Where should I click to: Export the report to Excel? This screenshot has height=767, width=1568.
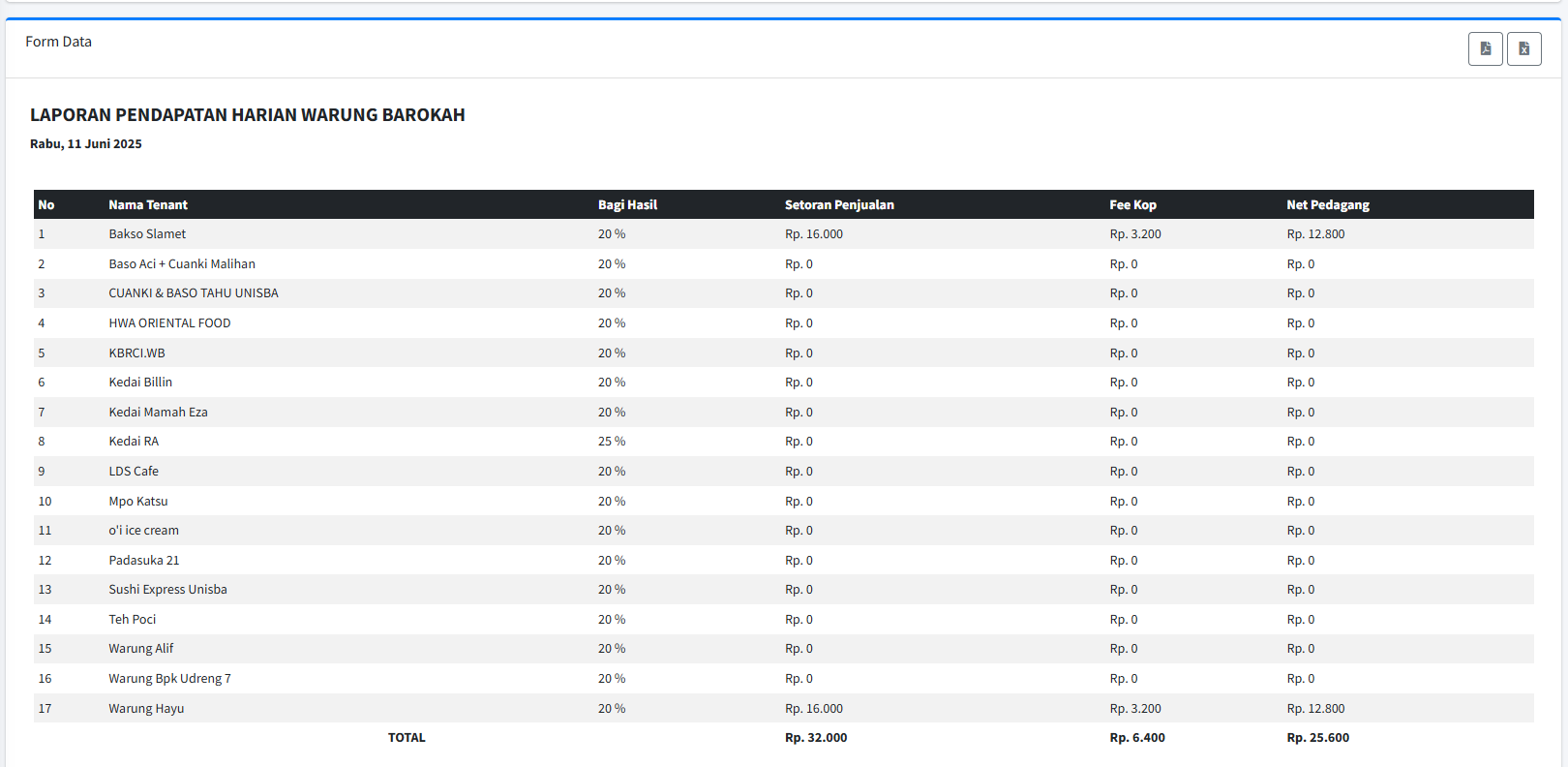(x=1523, y=48)
